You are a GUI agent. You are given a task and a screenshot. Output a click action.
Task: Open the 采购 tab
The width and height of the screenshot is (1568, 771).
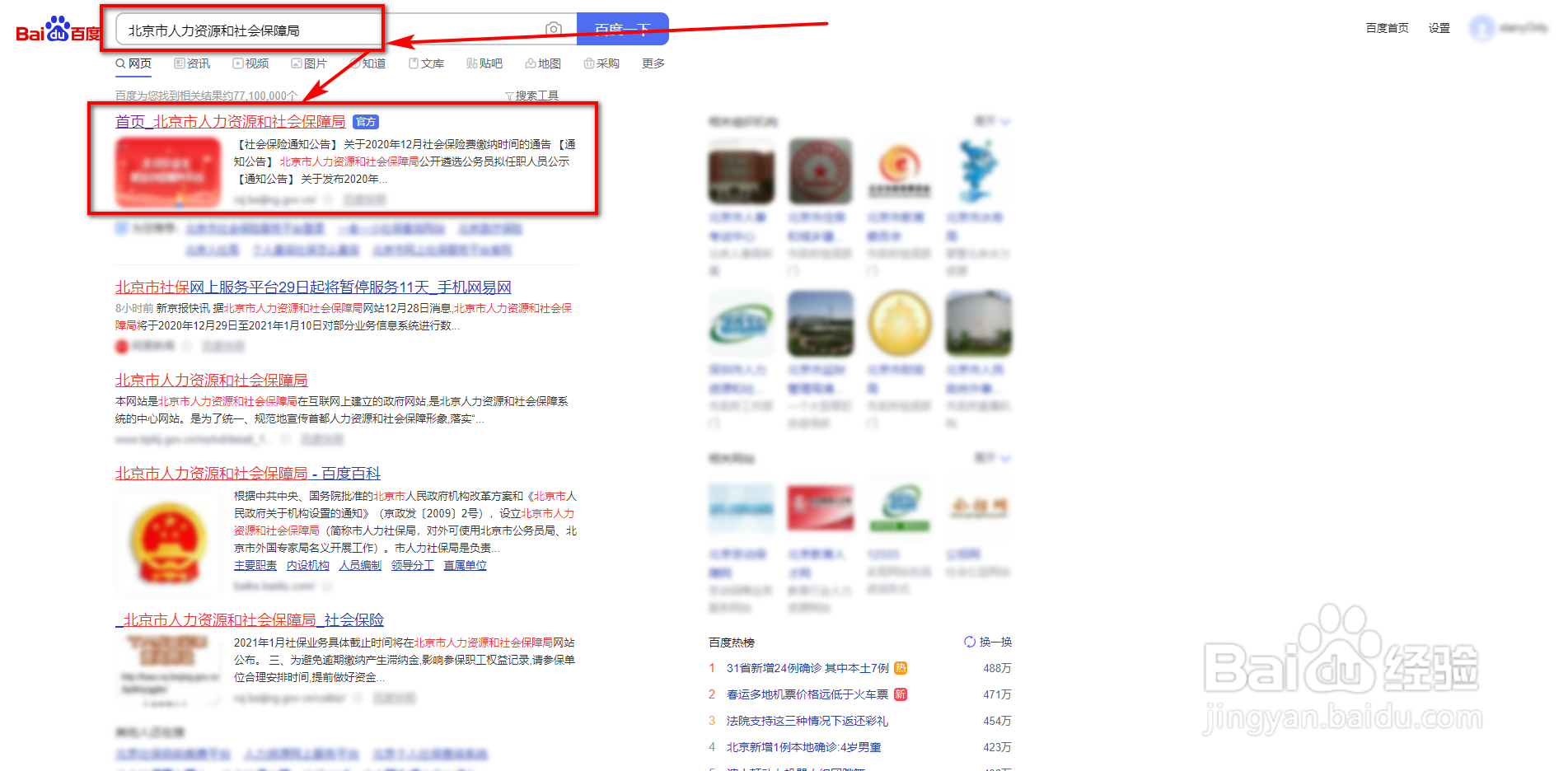click(601, 63)
